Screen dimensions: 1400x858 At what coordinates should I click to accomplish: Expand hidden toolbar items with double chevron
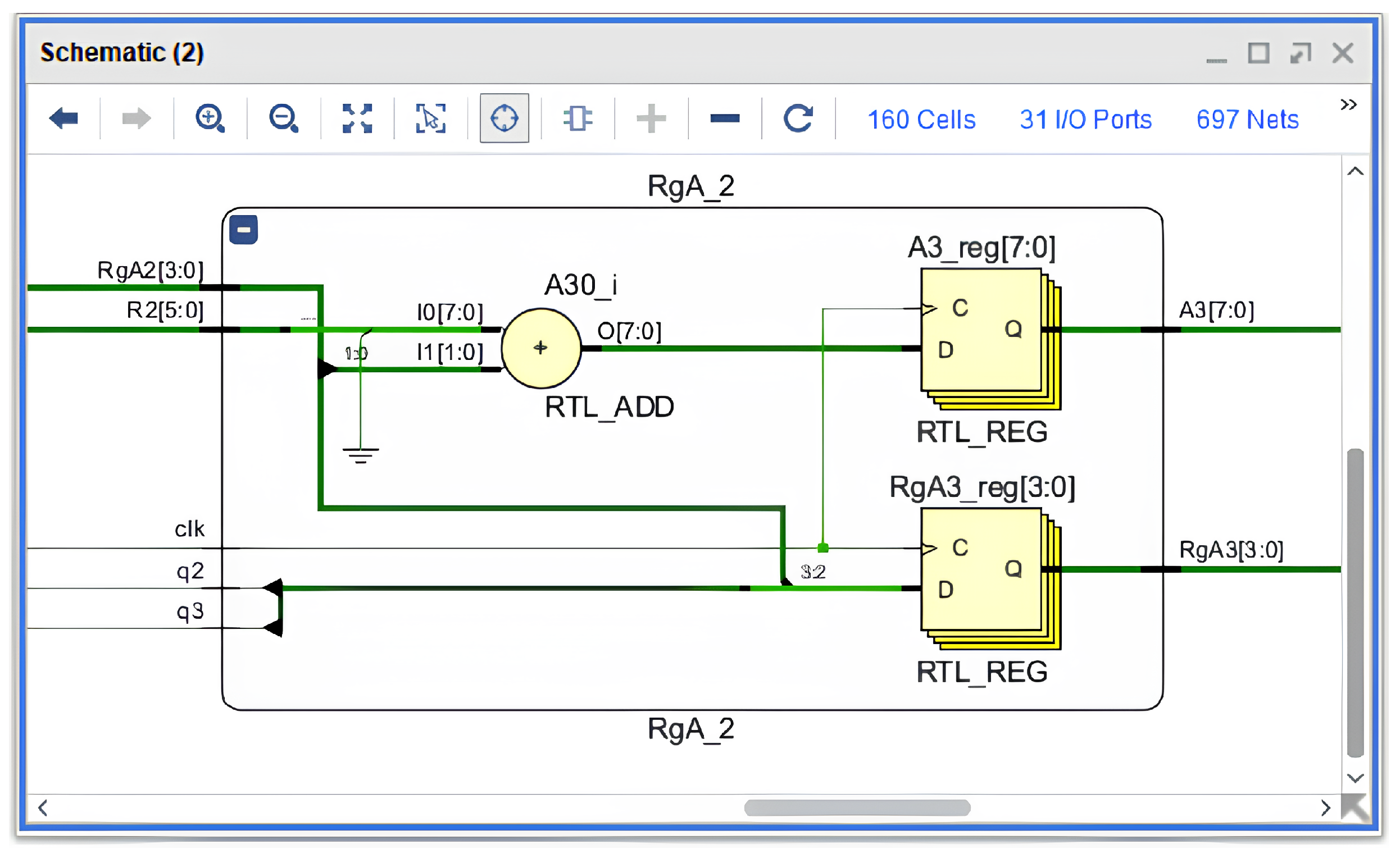pyautogui.click(x=1348, y=105)
